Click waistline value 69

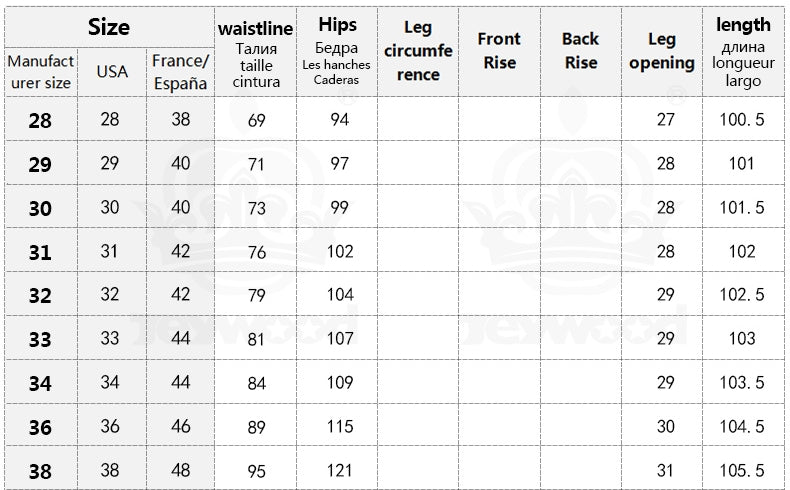coord(256,119)
